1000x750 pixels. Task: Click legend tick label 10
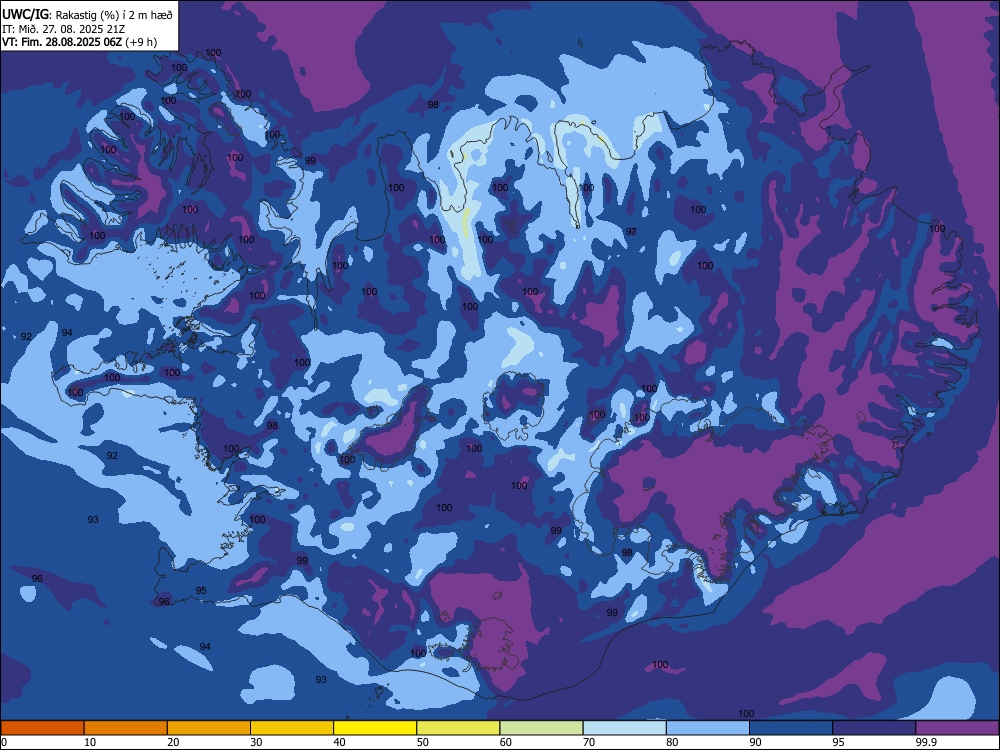coord(90,742)
